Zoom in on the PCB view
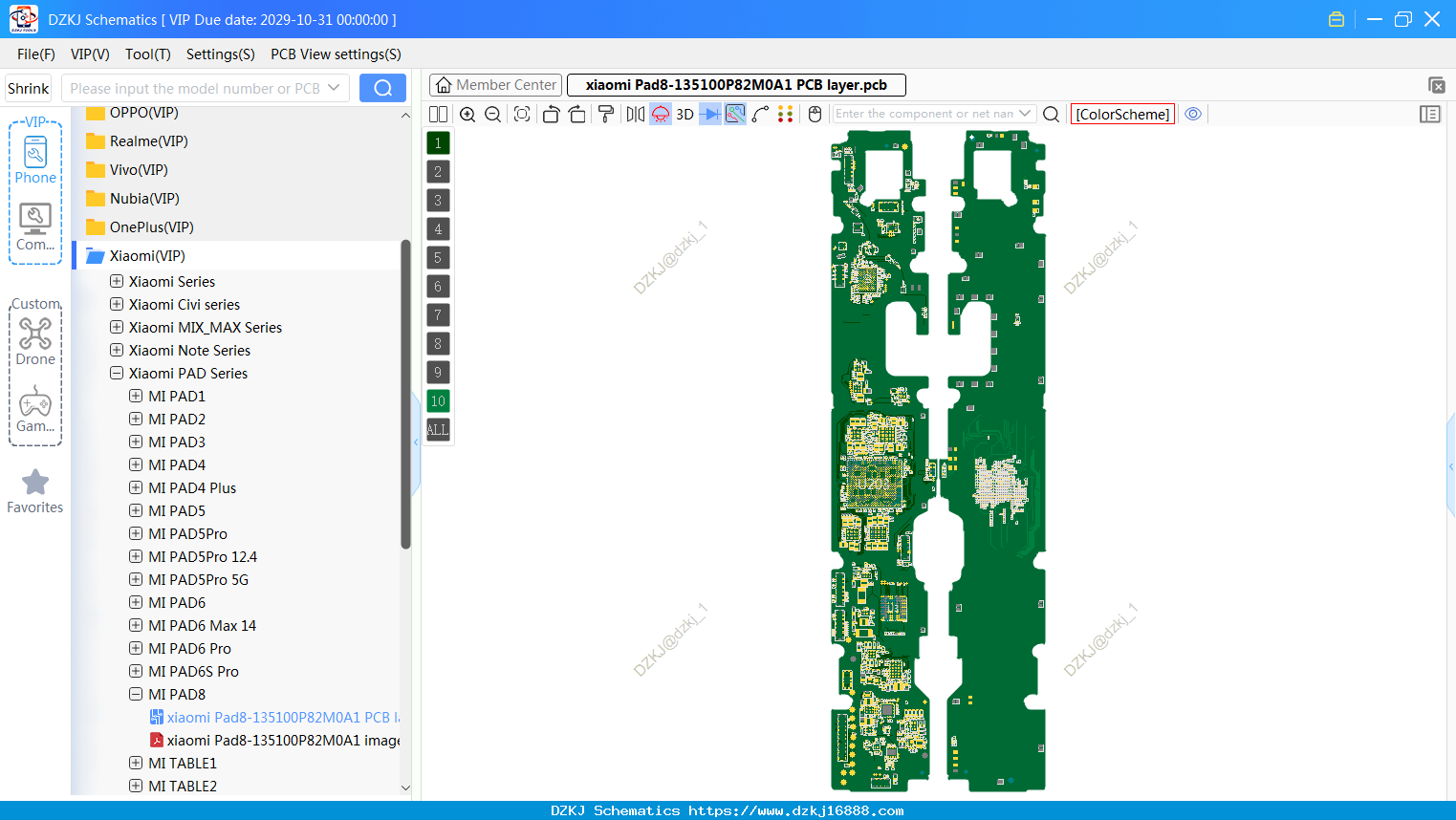Viewport: 1456px width, 820px height. (x=467, y=114)
